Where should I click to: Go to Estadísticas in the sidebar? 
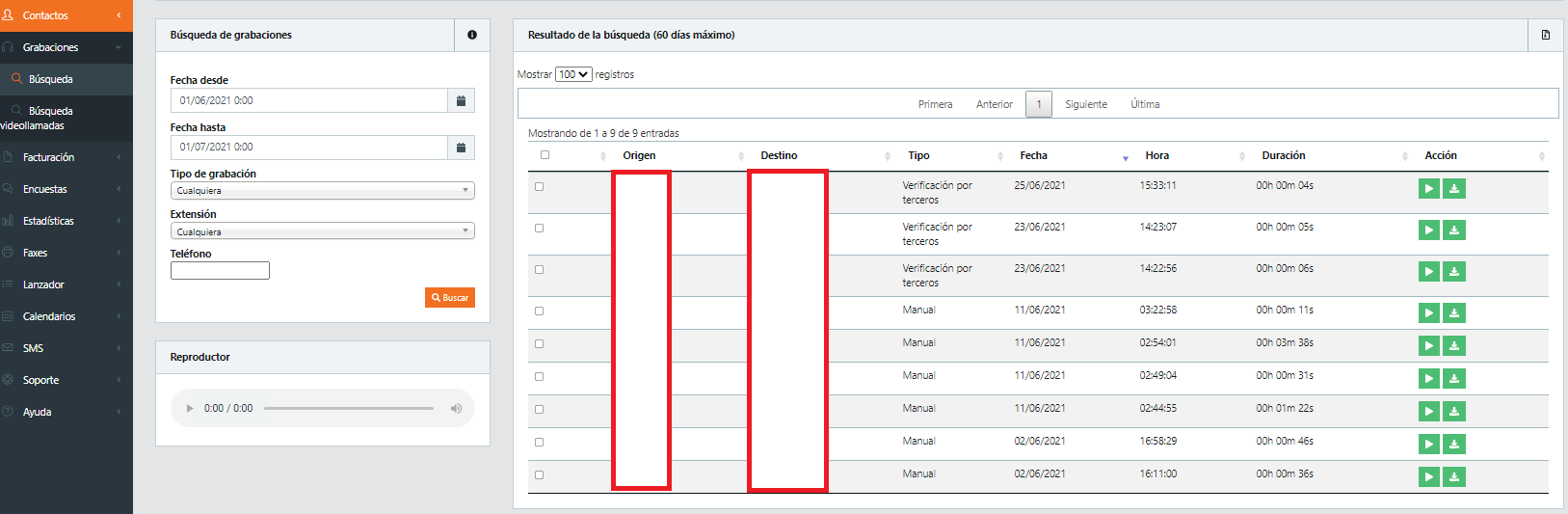(x=48, y=221)
